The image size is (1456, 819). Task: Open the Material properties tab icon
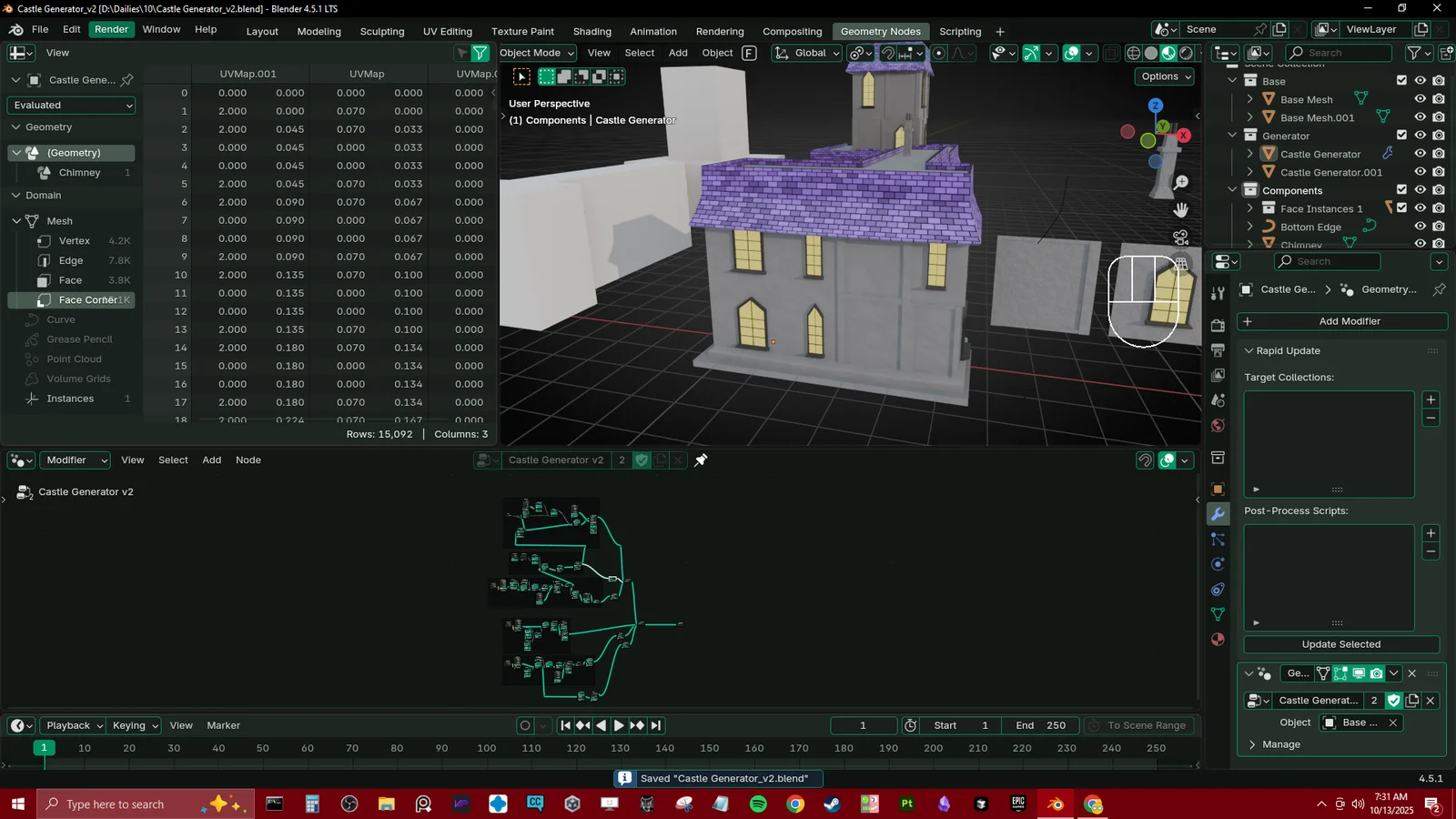coord(1218,640)
